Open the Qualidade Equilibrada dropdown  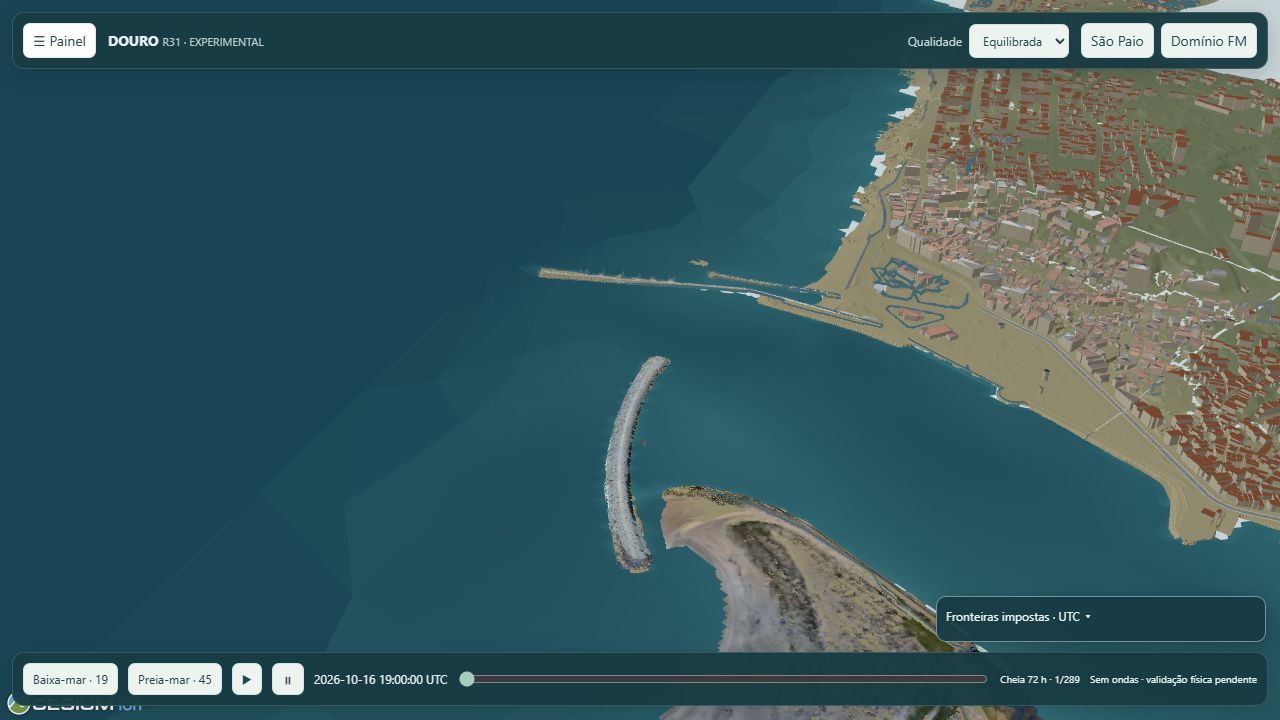pos(1019,41)
